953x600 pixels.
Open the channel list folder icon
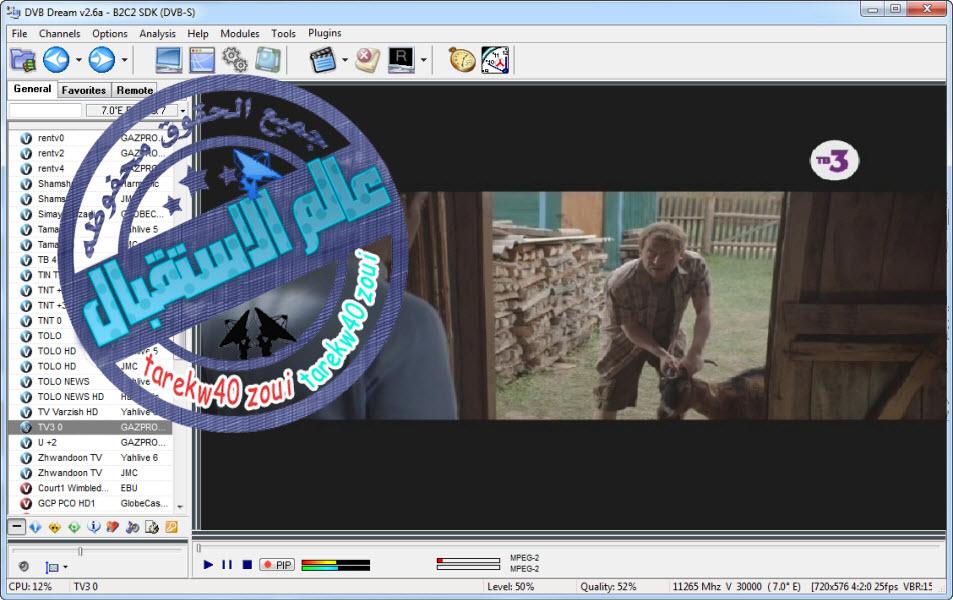pos(23,60)
